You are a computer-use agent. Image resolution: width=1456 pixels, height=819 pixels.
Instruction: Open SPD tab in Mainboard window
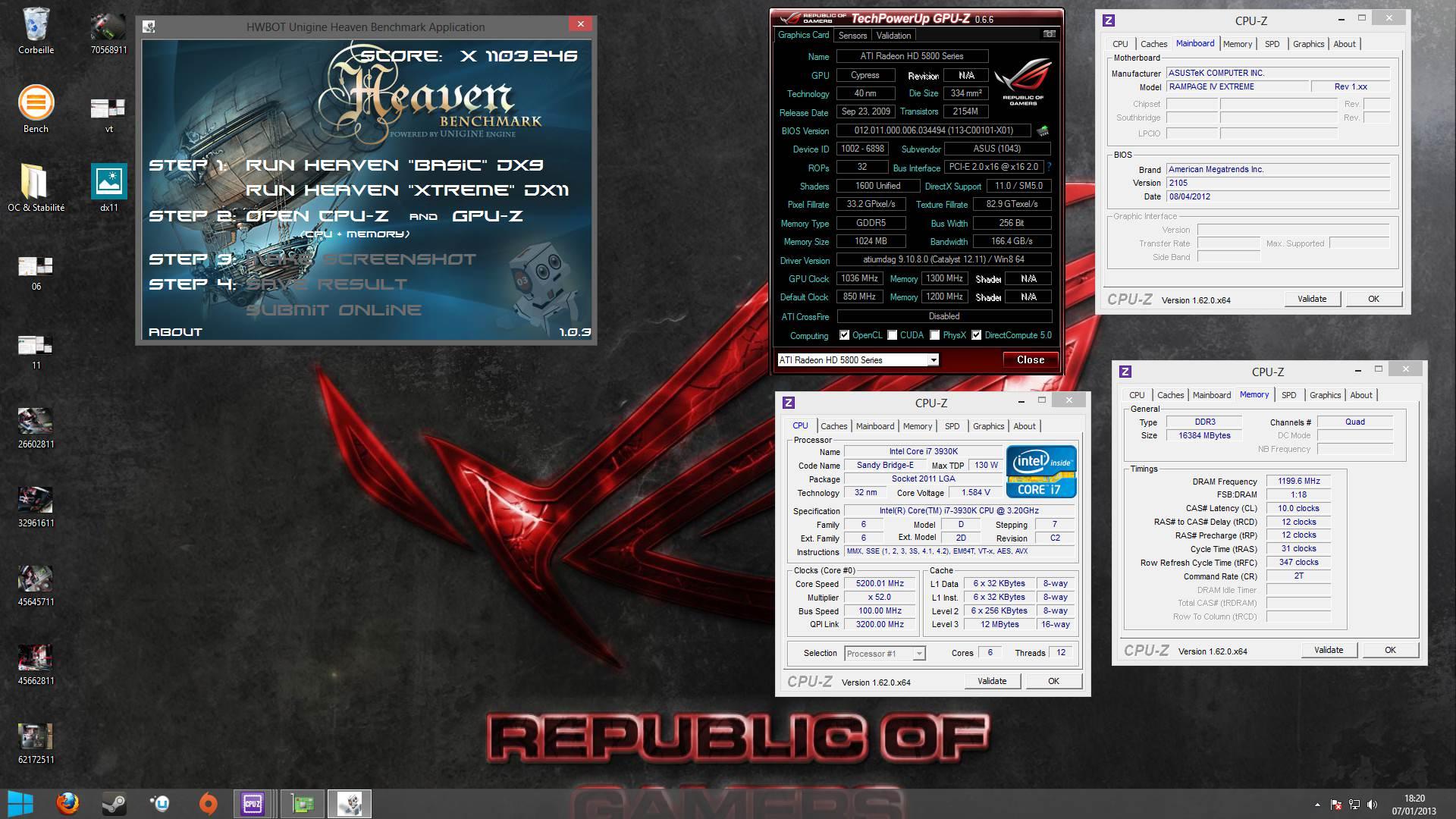pos(1272,44)
